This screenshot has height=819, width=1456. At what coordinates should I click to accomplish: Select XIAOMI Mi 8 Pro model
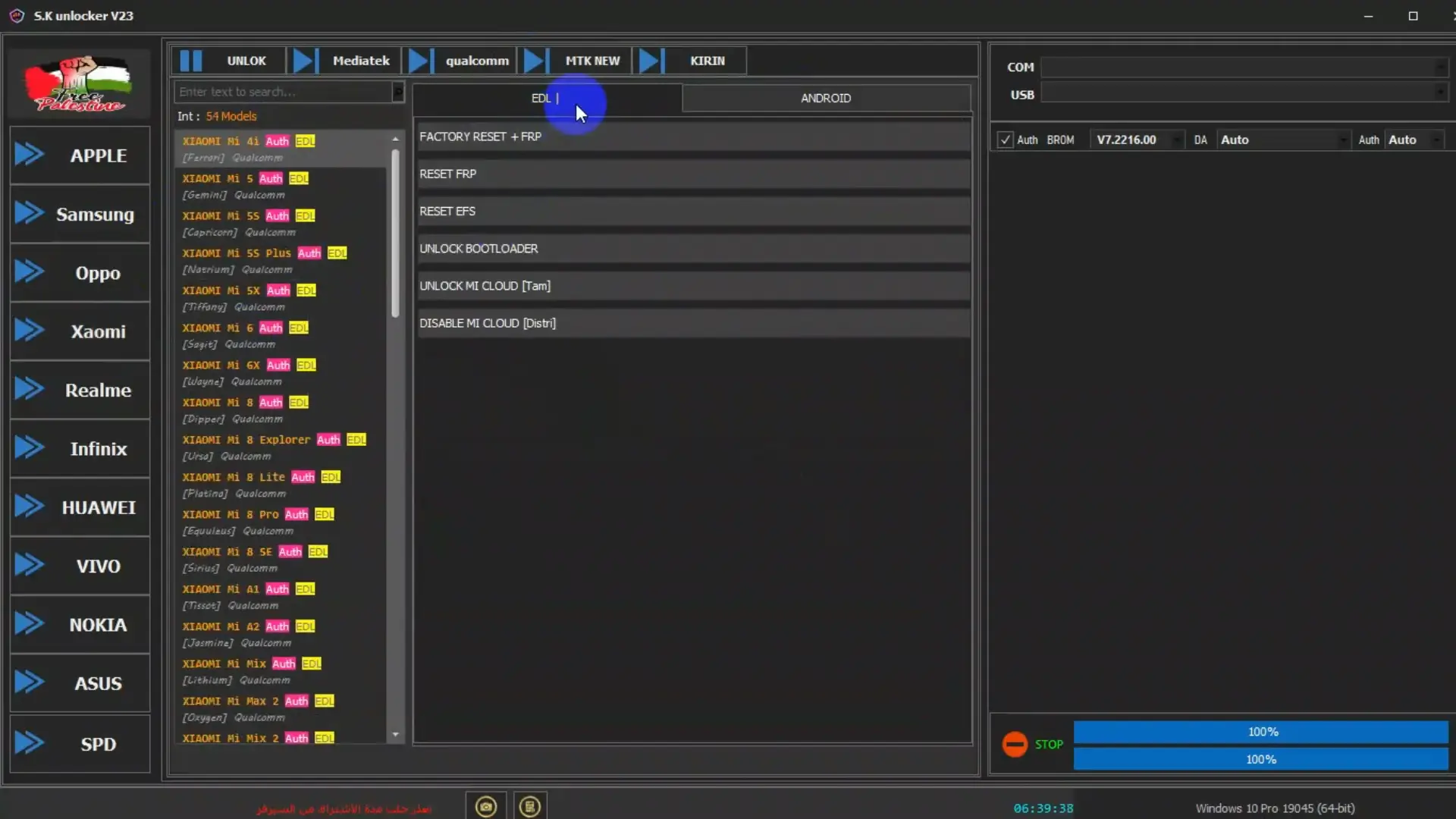(x=281, y=522)
